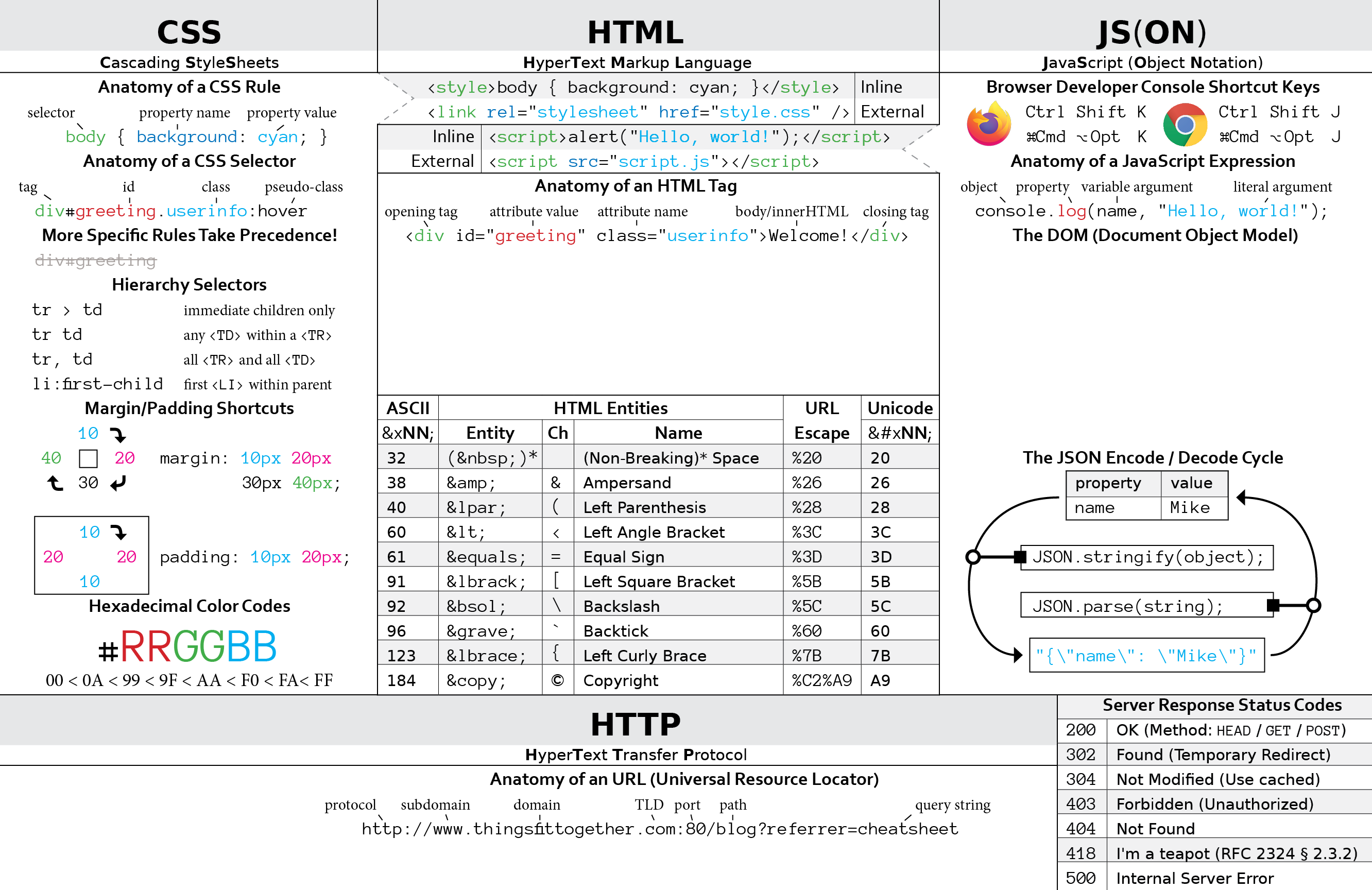Screen dimensions: 1372x890
Task: Click the 'literal argument' label
Action: 1282,187
